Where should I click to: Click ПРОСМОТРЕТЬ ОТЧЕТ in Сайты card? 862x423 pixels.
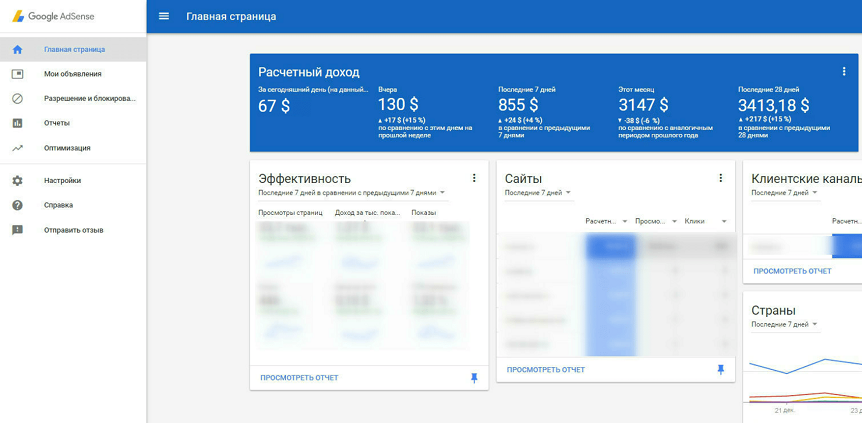[545, 370]
